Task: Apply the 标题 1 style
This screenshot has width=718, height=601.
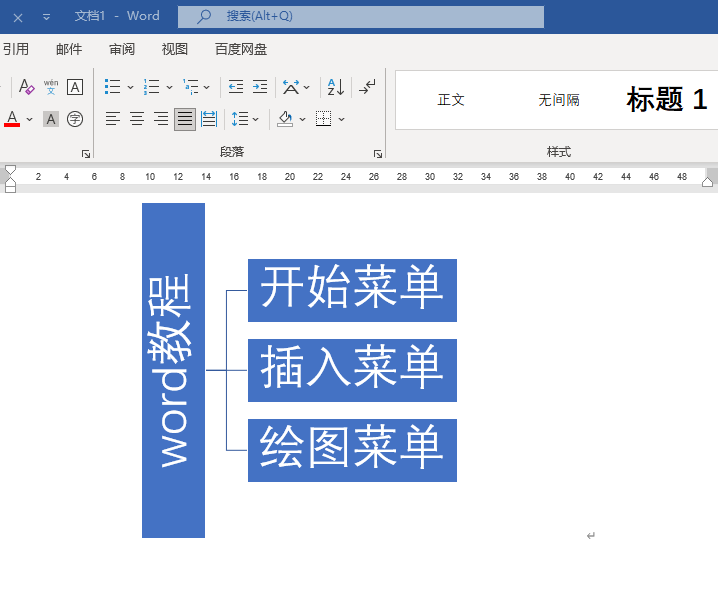Action: pyautogui.click(x=667, y=100)
